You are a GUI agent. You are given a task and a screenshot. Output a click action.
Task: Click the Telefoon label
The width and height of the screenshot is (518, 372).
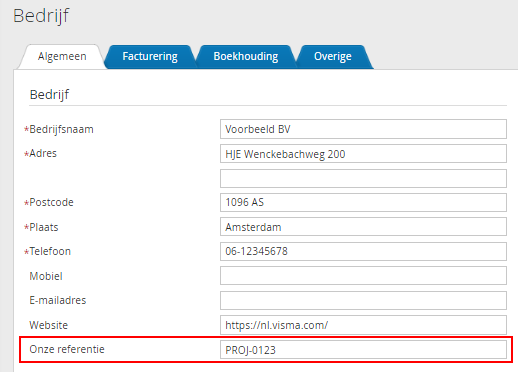[50, 251]
